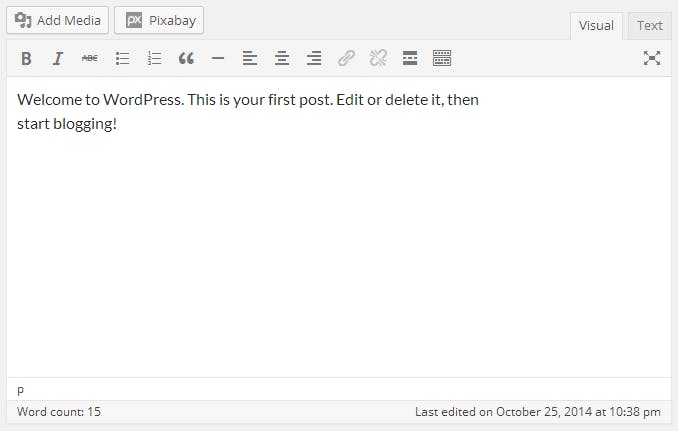Enter distraction-free fullscreen mode
Screen dimensions: 678x431
[x=652, y=58]
